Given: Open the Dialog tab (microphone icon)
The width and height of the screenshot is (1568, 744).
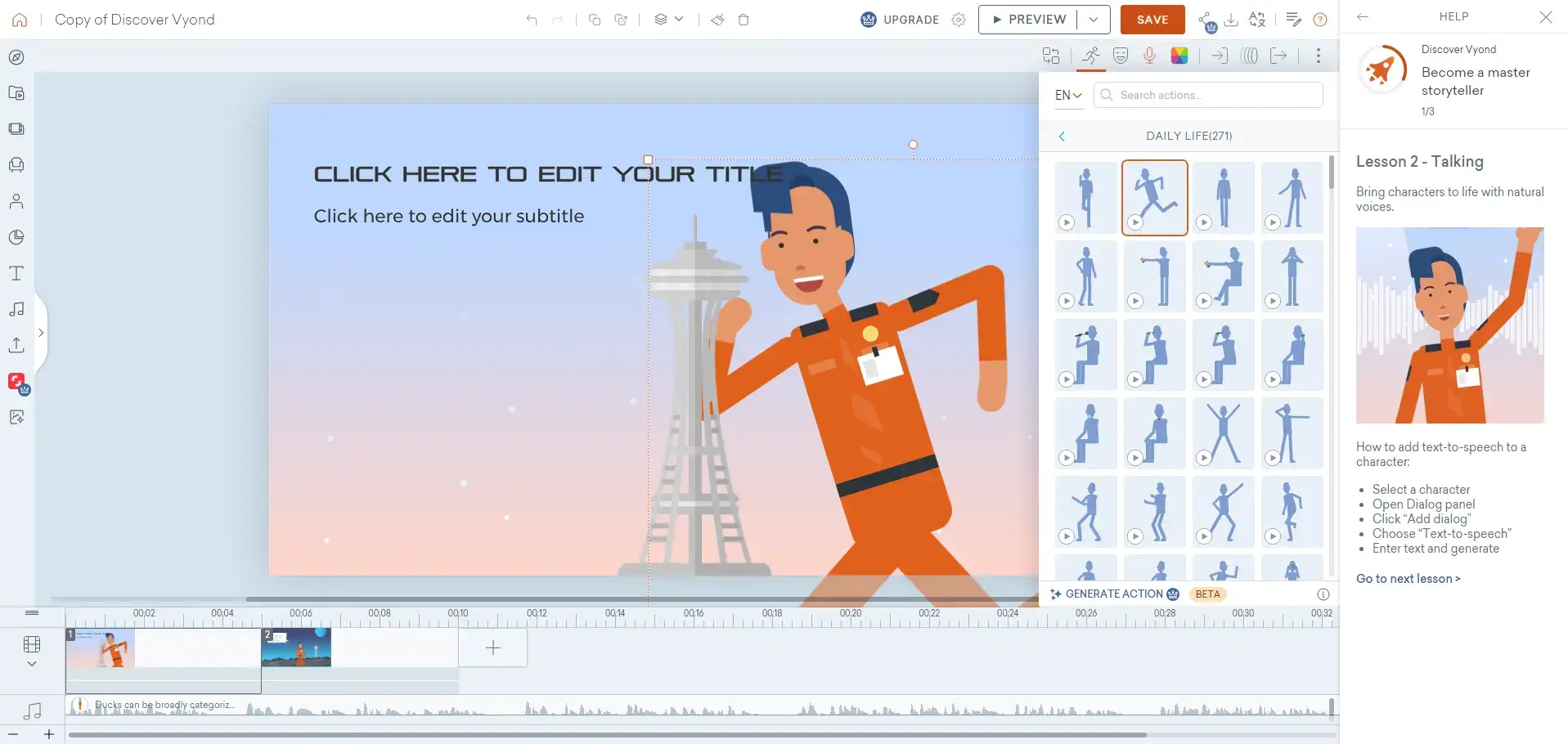Looking at the screenshot, I should 1149,56.
